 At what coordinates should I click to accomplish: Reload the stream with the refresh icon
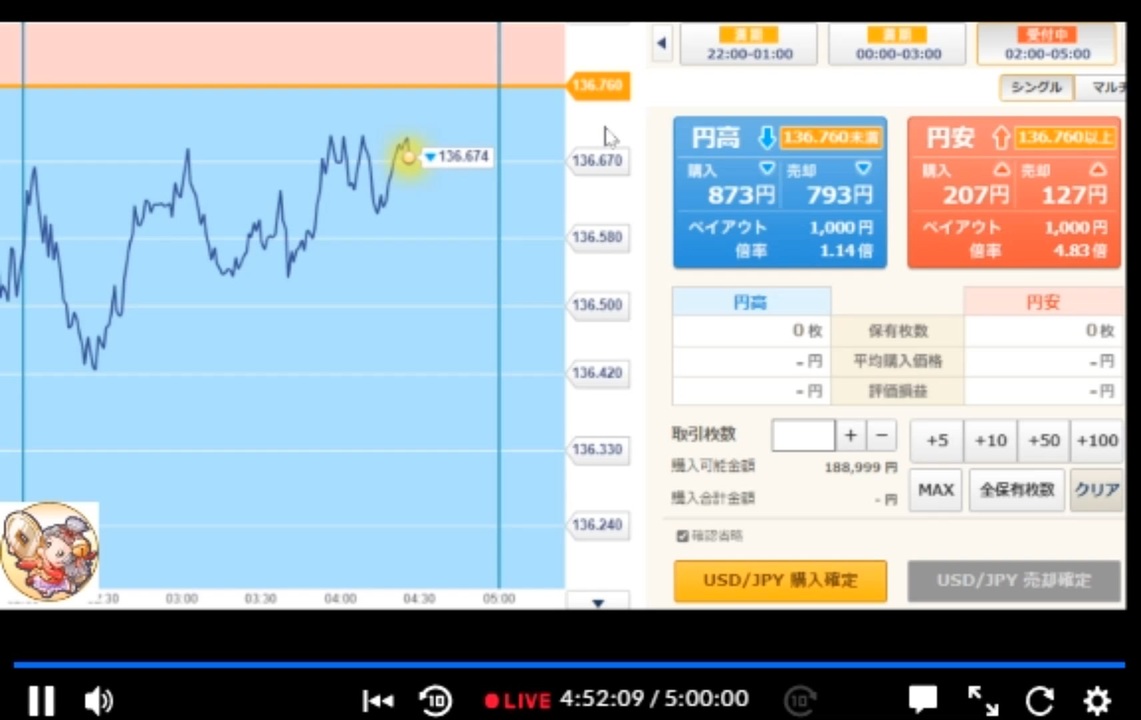point(1040,700)
